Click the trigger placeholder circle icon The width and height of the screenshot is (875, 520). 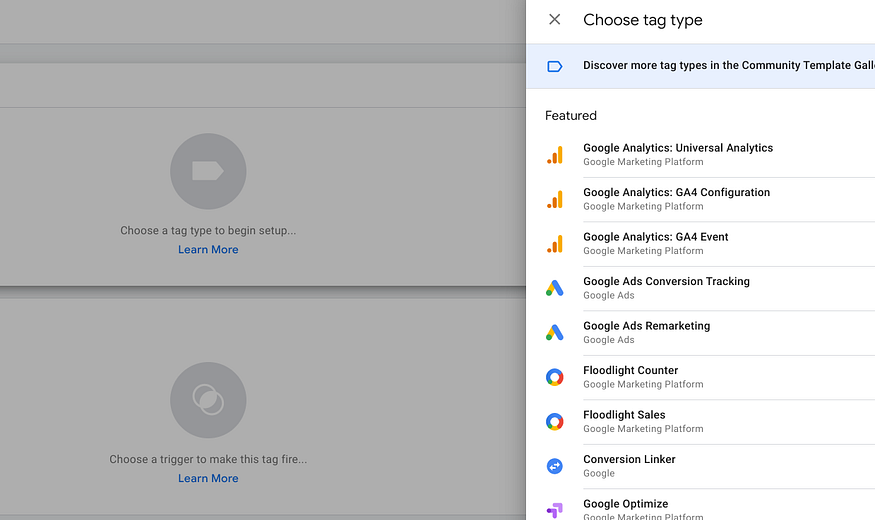coord(208,400)
